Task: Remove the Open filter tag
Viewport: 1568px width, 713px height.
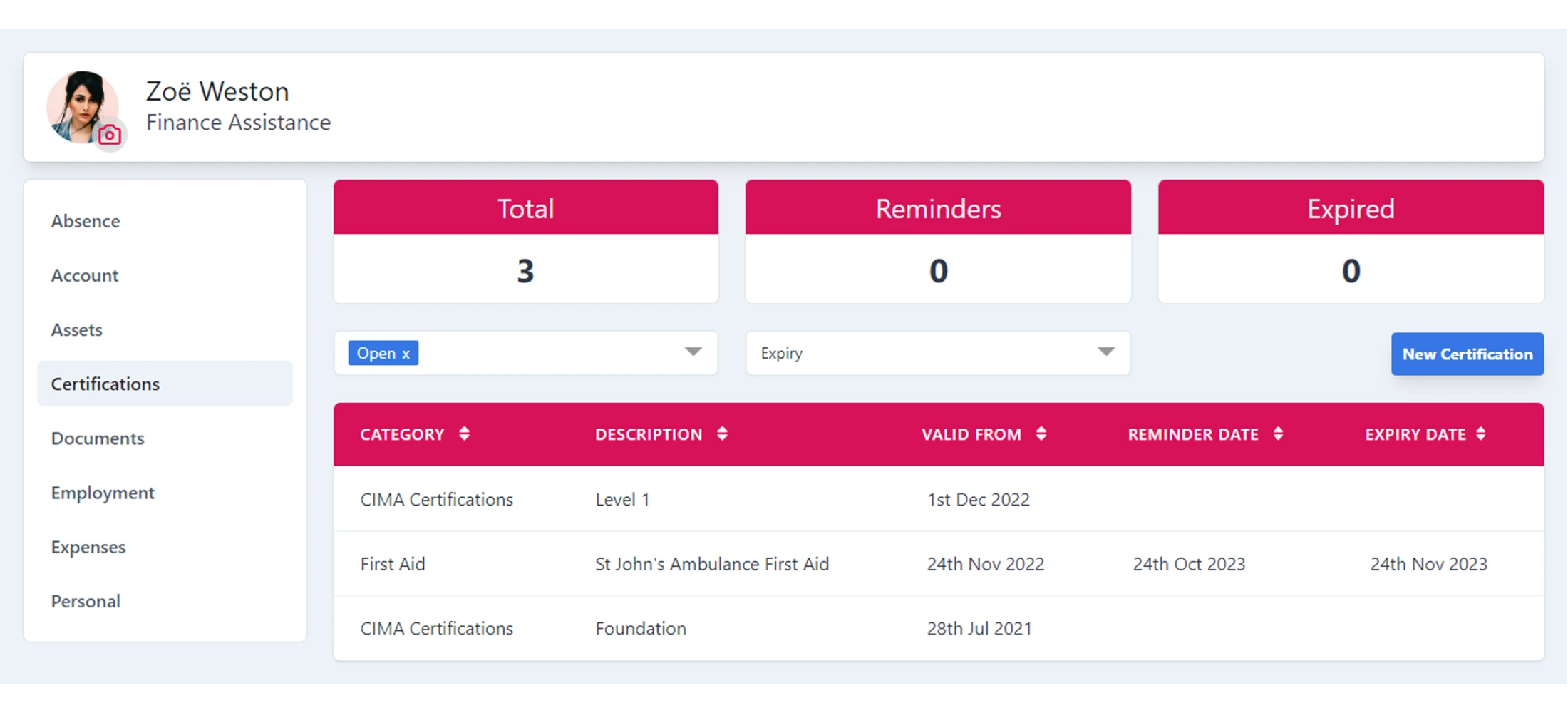Action: pos(406,354)
